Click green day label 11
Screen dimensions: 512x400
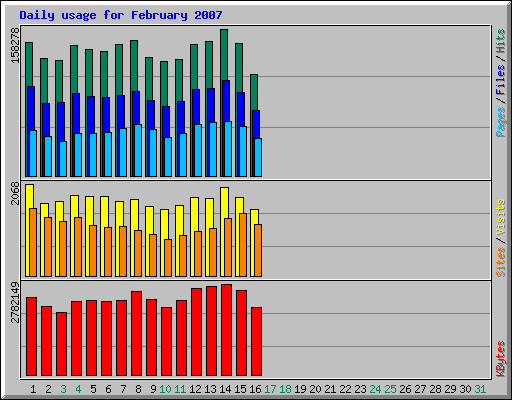point(180,389)
